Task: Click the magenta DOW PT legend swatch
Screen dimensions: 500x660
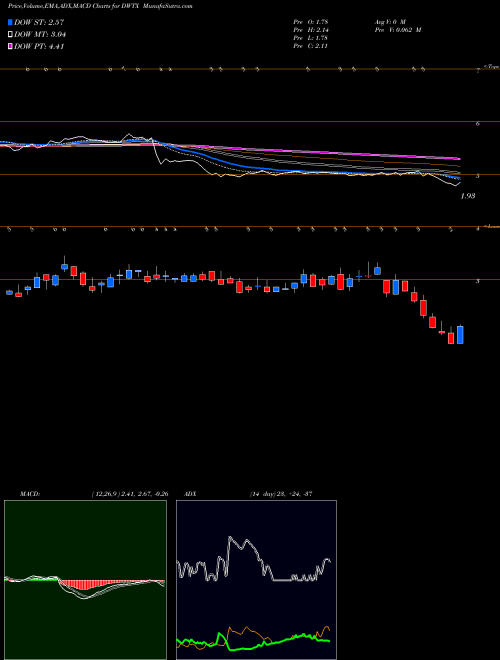Action: [11, 47]
